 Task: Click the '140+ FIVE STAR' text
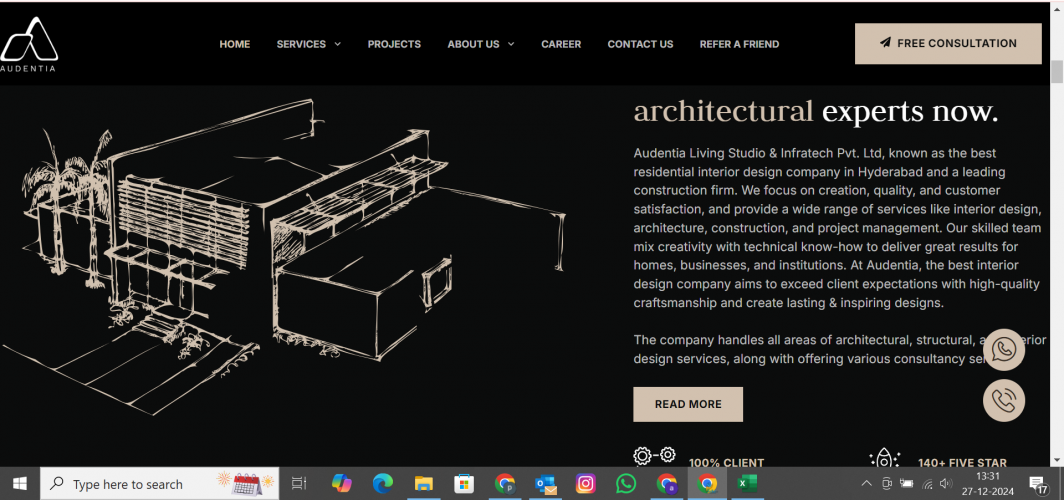coord(962,463)
